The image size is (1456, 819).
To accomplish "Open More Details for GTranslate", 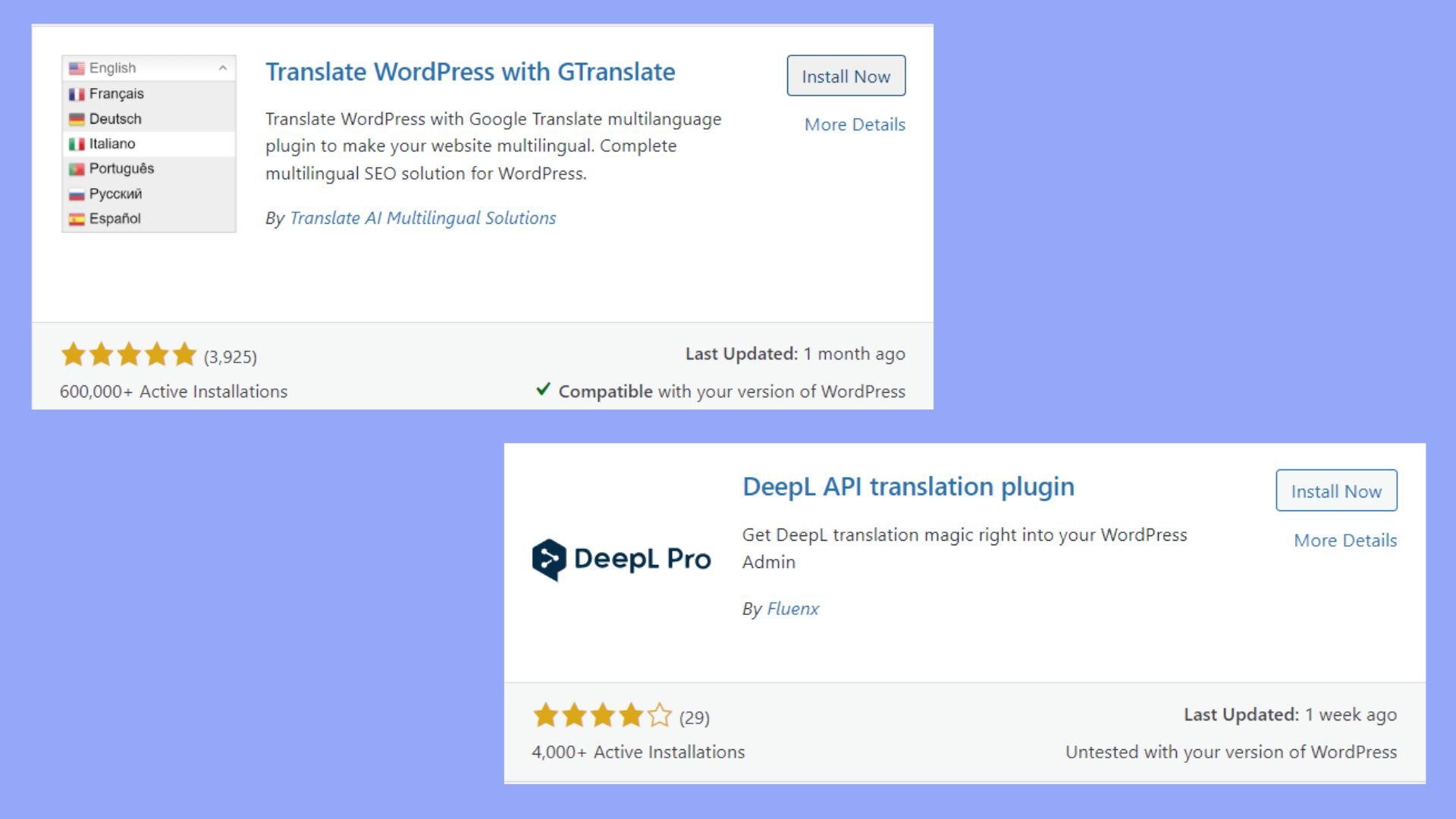I will click(855, 124).
